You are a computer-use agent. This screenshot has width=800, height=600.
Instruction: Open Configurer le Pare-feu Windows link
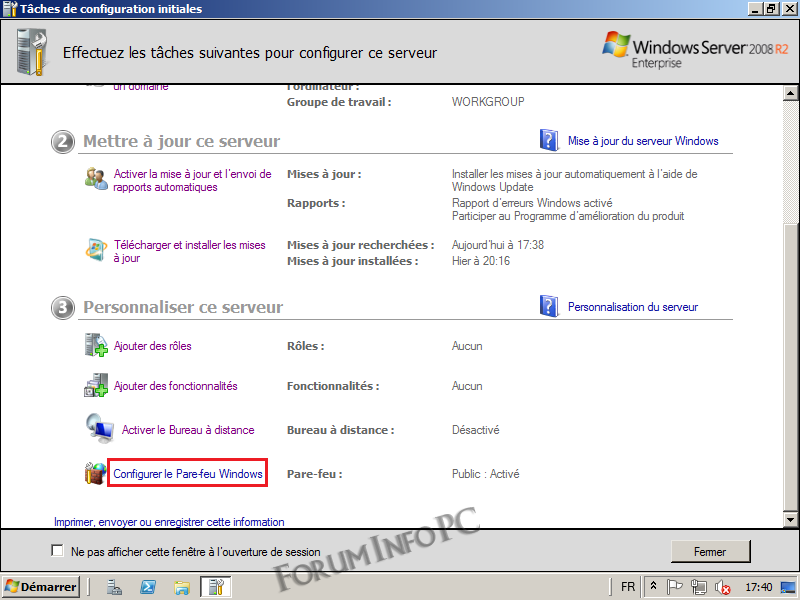coord(188,474)
